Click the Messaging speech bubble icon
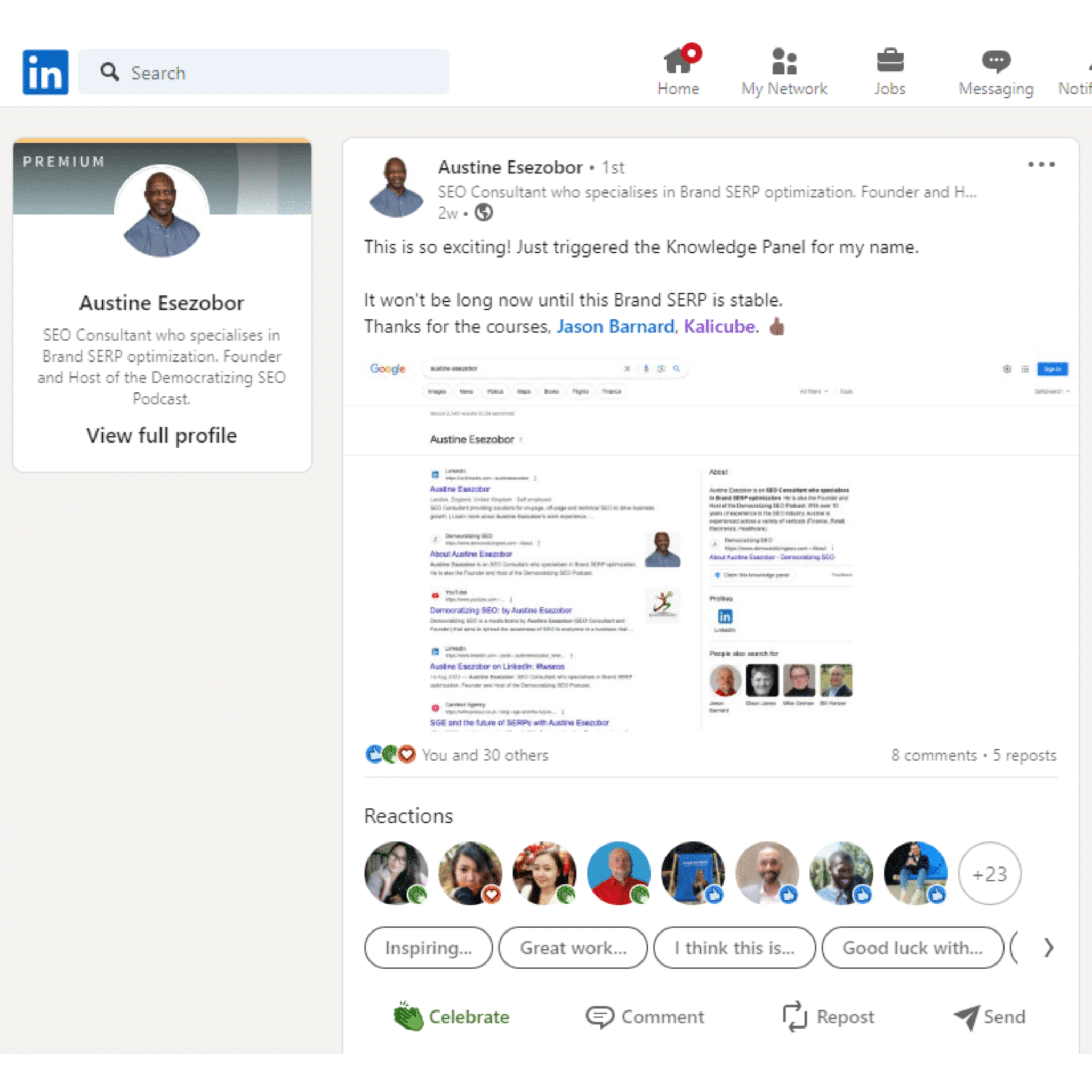Viewport: 1092px width, 1092px height. [x=996, y=61]
